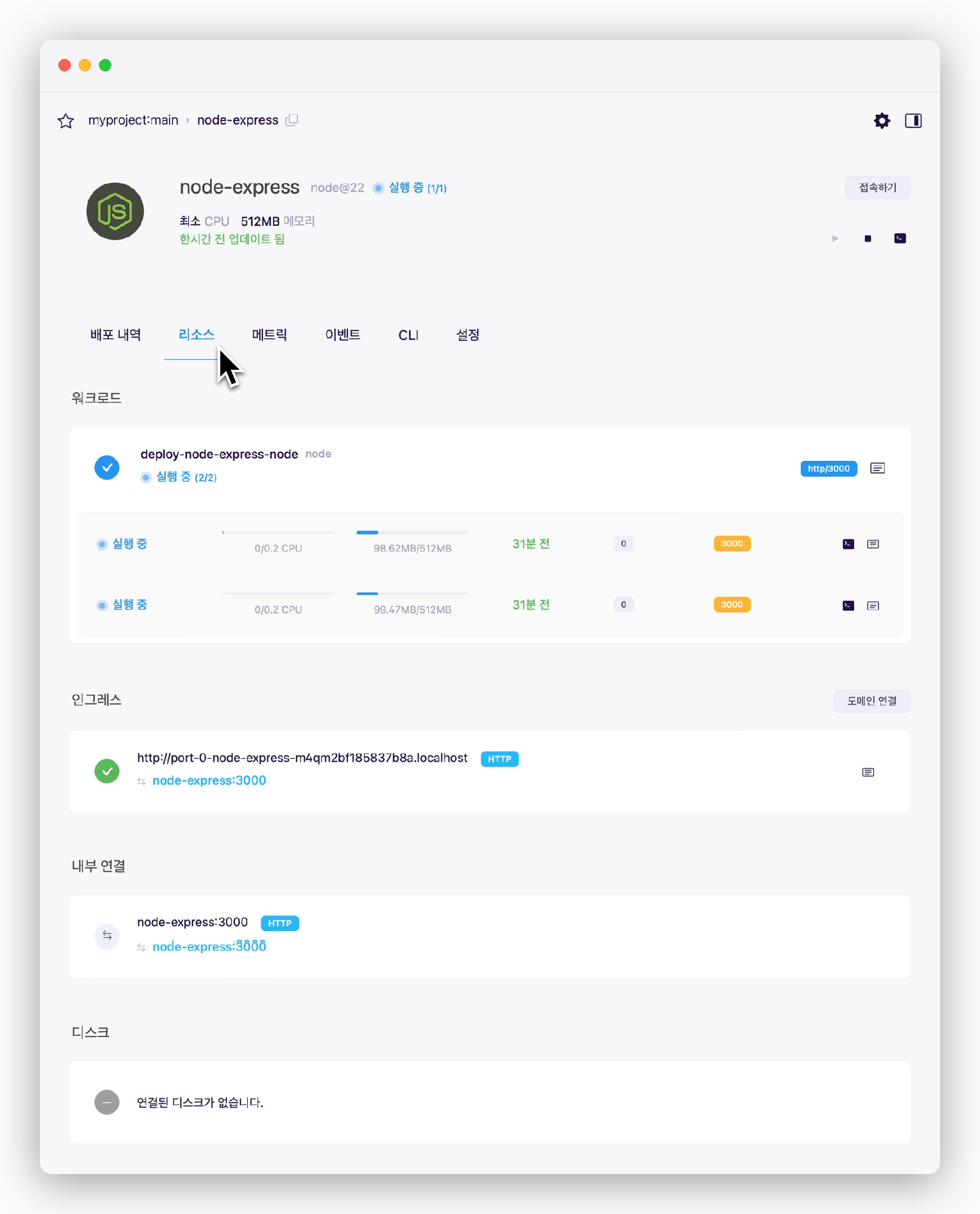Star the project with favorite icon
Image resolution: width=980 pixels, height=1214 pixels.
click(66, 121)
